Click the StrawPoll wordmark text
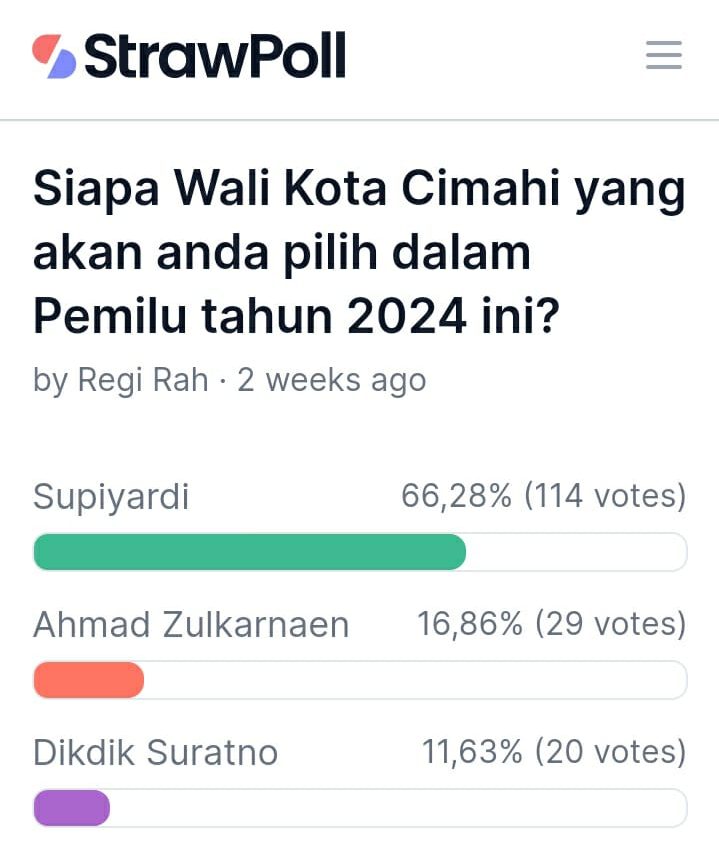 tap(215, 55)
